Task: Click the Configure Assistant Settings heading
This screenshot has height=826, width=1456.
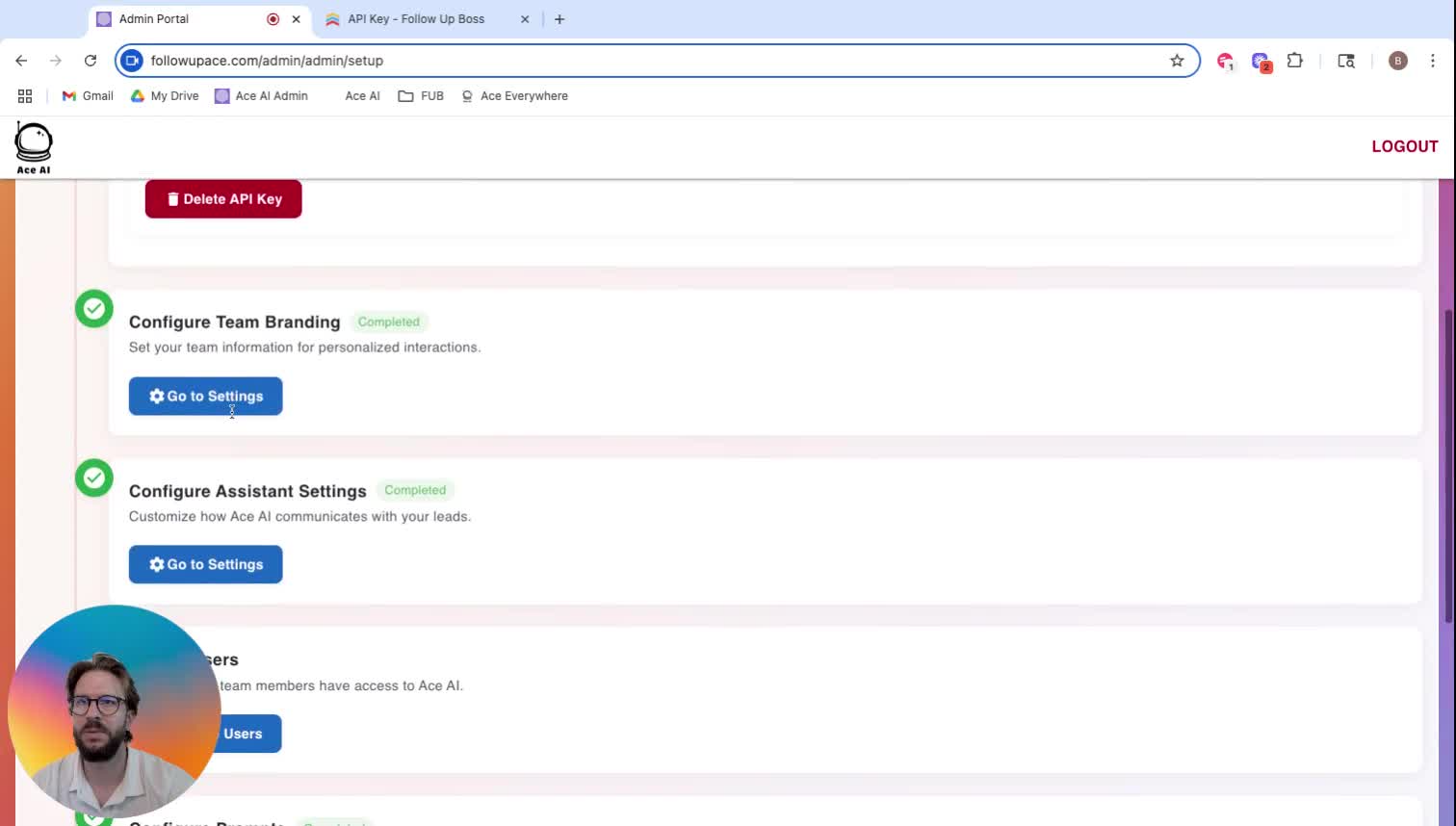Action: point(247,491)
